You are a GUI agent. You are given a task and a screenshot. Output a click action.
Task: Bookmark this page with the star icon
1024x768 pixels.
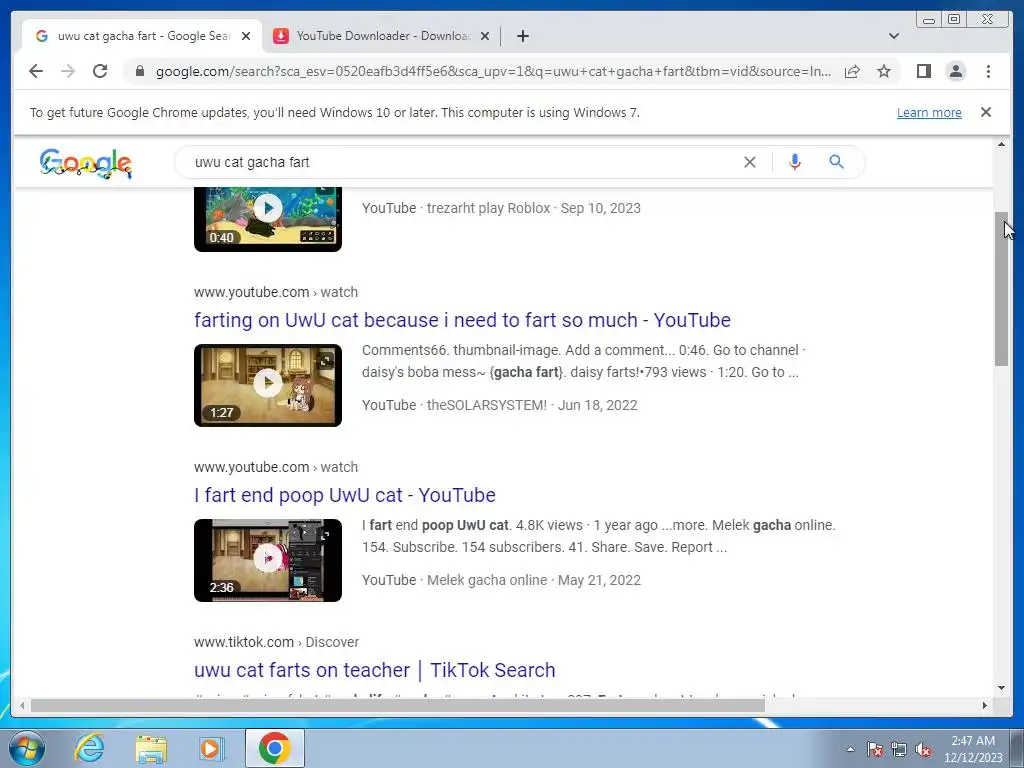(884, 71)
